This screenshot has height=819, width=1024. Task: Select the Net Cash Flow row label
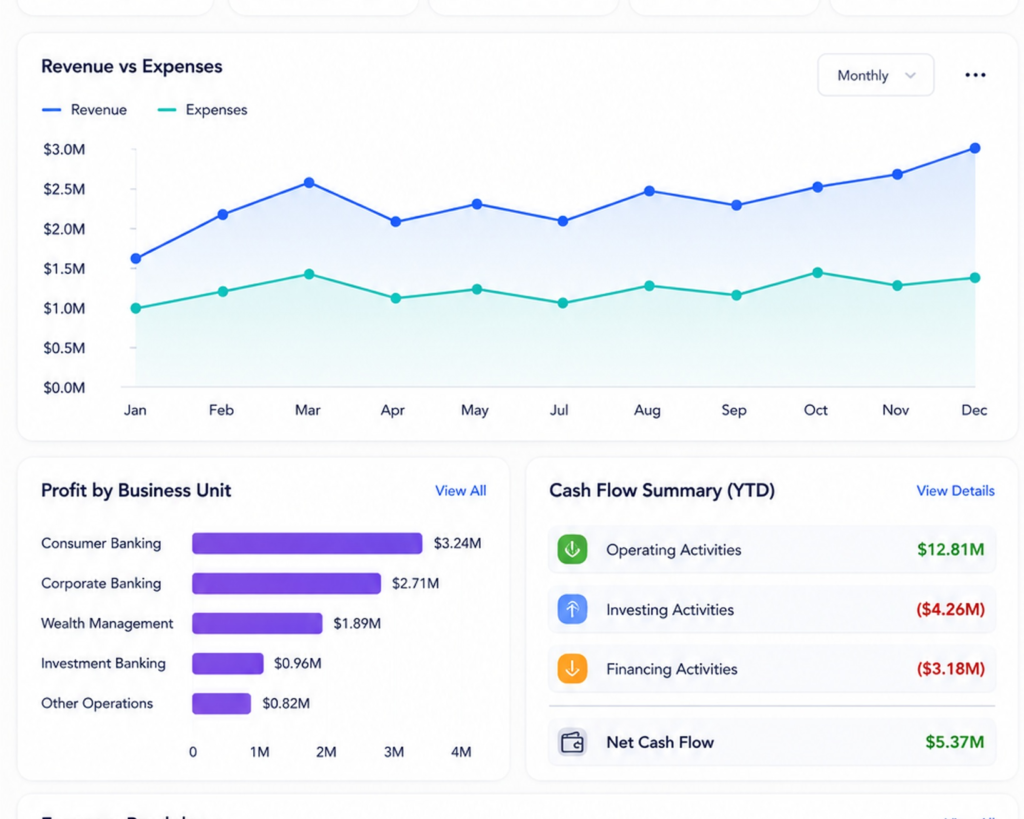(660, 743)
